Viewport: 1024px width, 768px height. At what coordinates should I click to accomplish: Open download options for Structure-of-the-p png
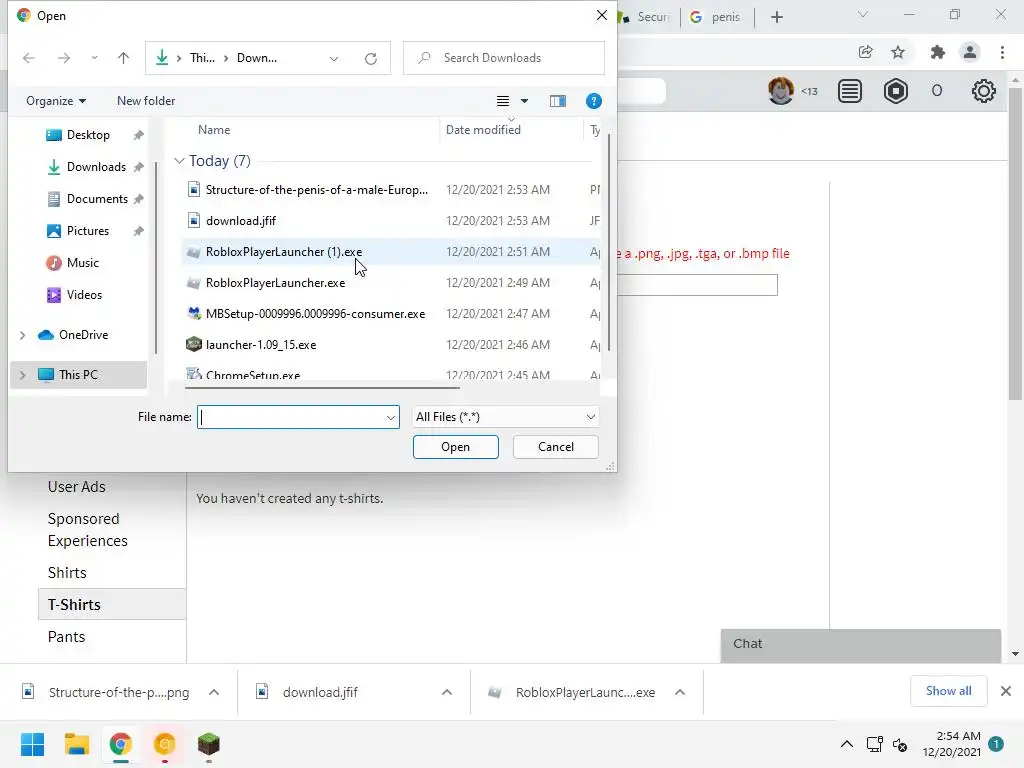point(214,692)
